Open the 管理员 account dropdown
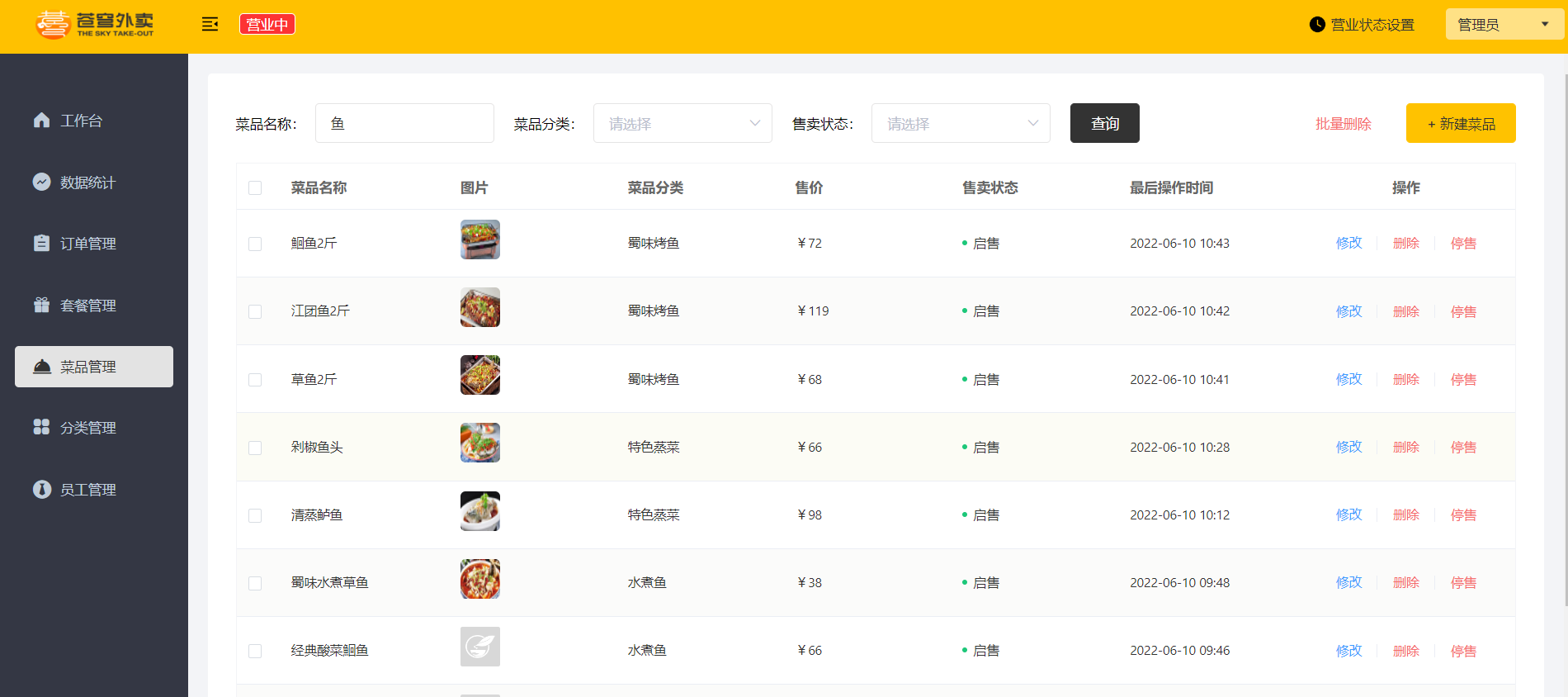1568x697 pixels. click(1504, 25)
